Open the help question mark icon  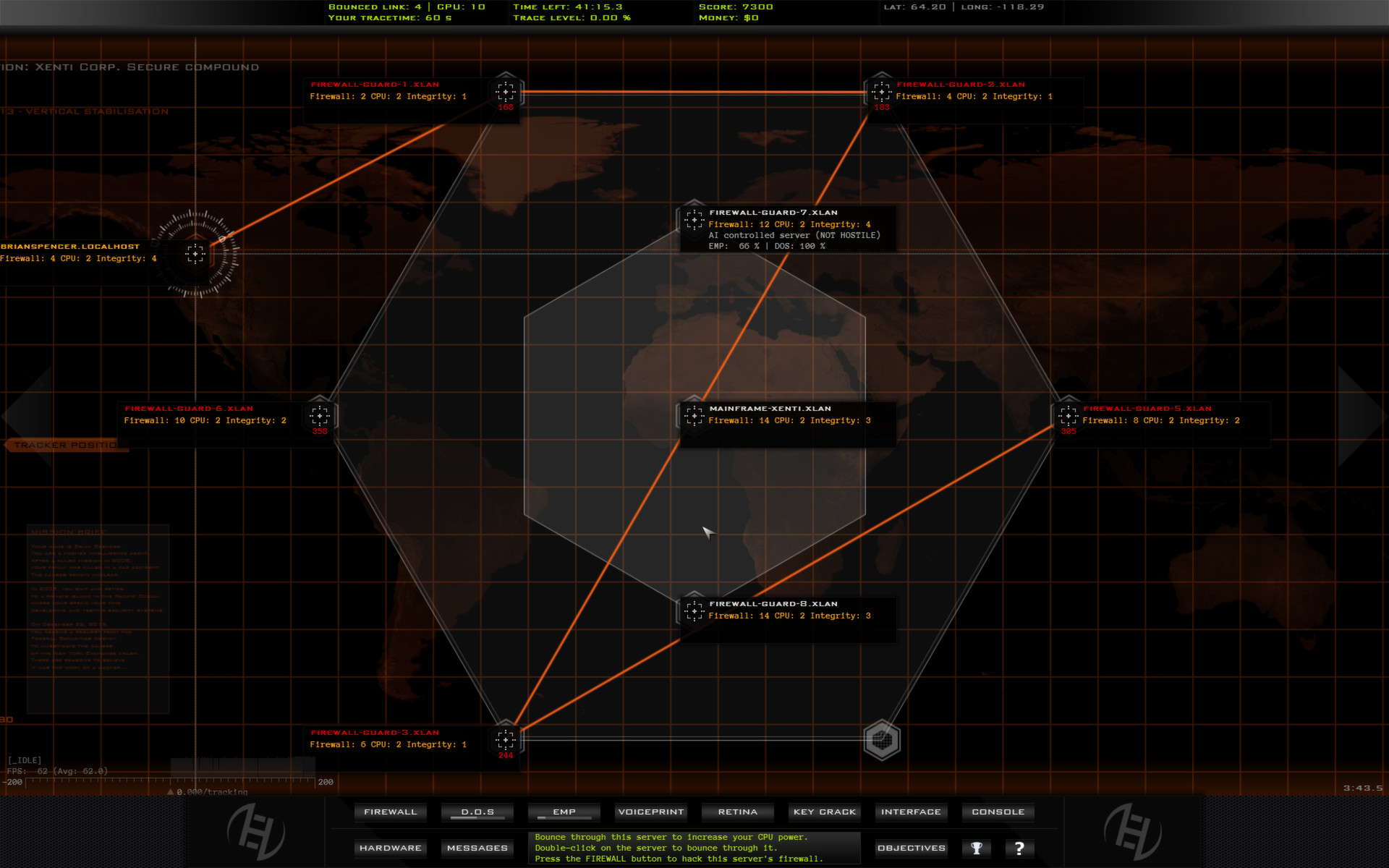(x=1019, y=848)
